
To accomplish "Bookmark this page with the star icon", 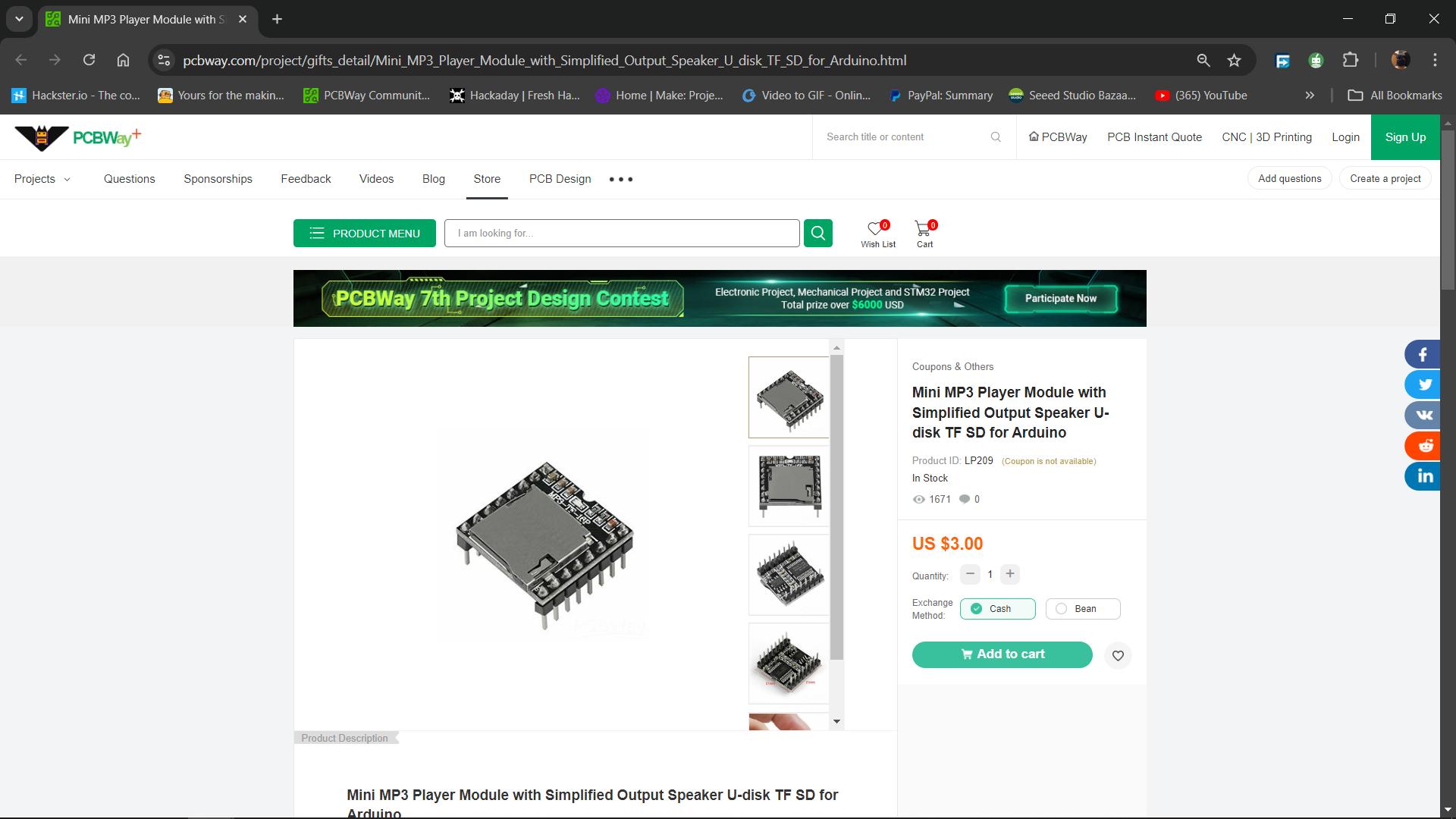I will pos(1235,61).
